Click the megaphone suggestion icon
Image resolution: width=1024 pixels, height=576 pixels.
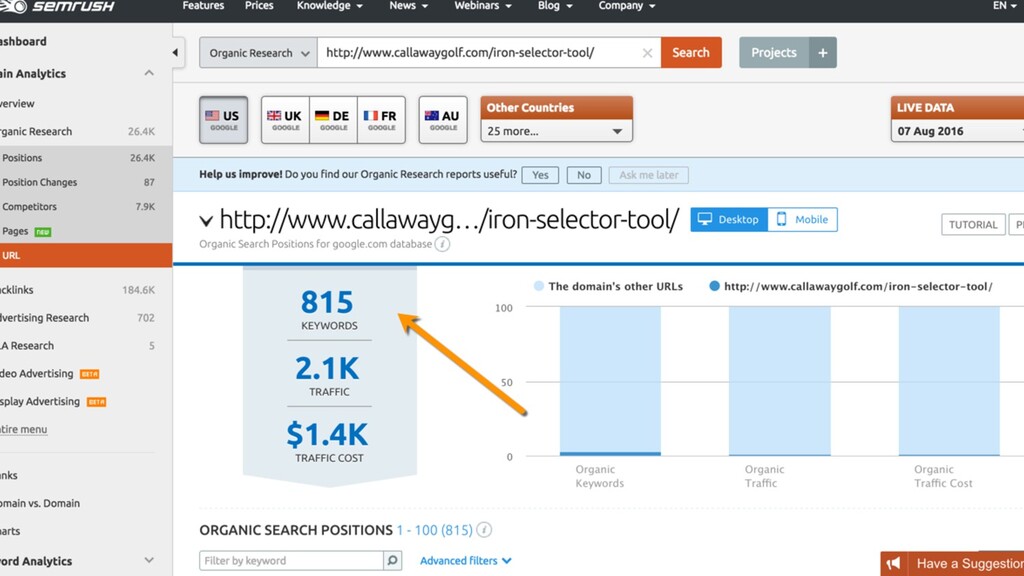(x=893, y=563)
